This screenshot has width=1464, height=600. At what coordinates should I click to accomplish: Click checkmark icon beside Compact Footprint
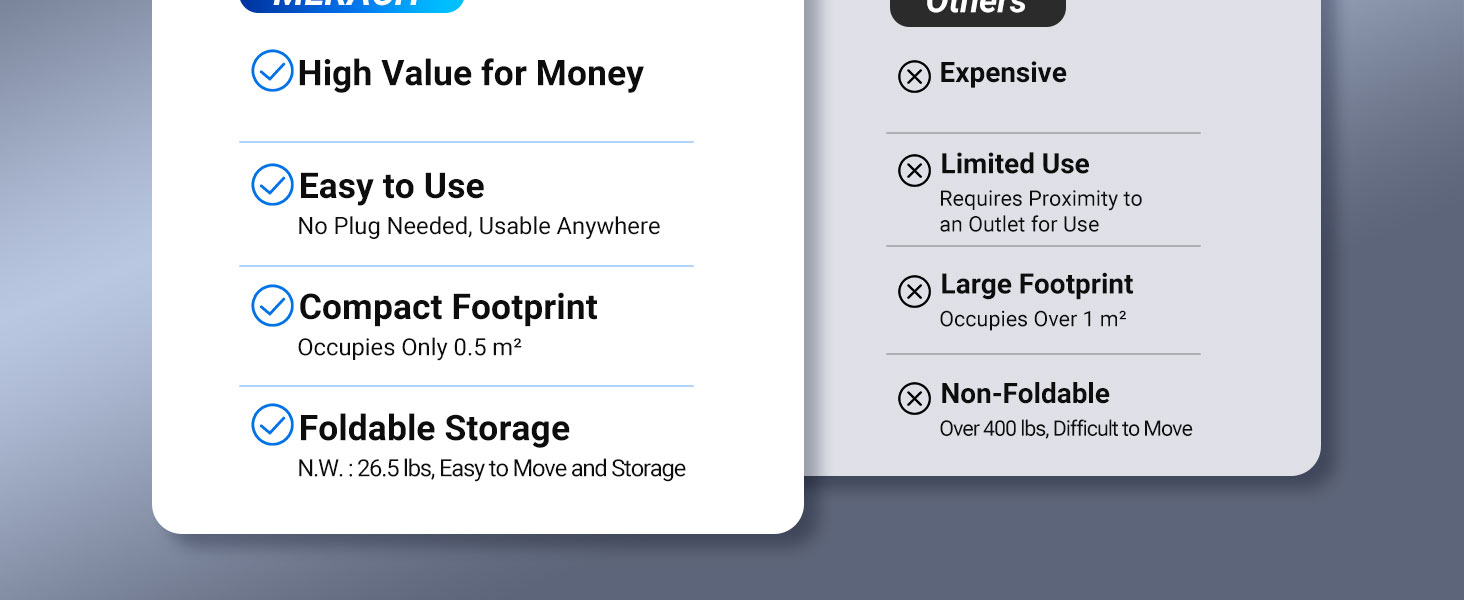click(x=272, y=306)
